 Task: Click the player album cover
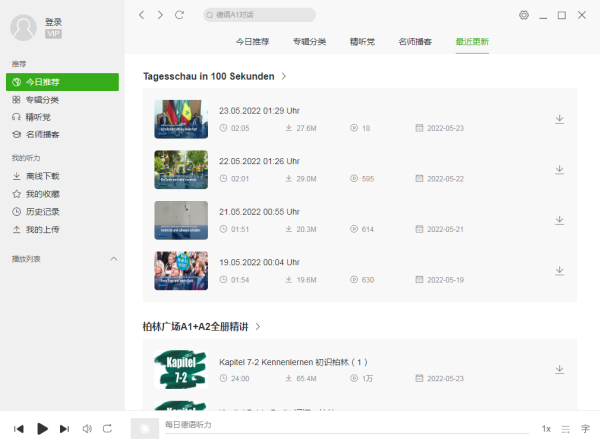[145, 428]
